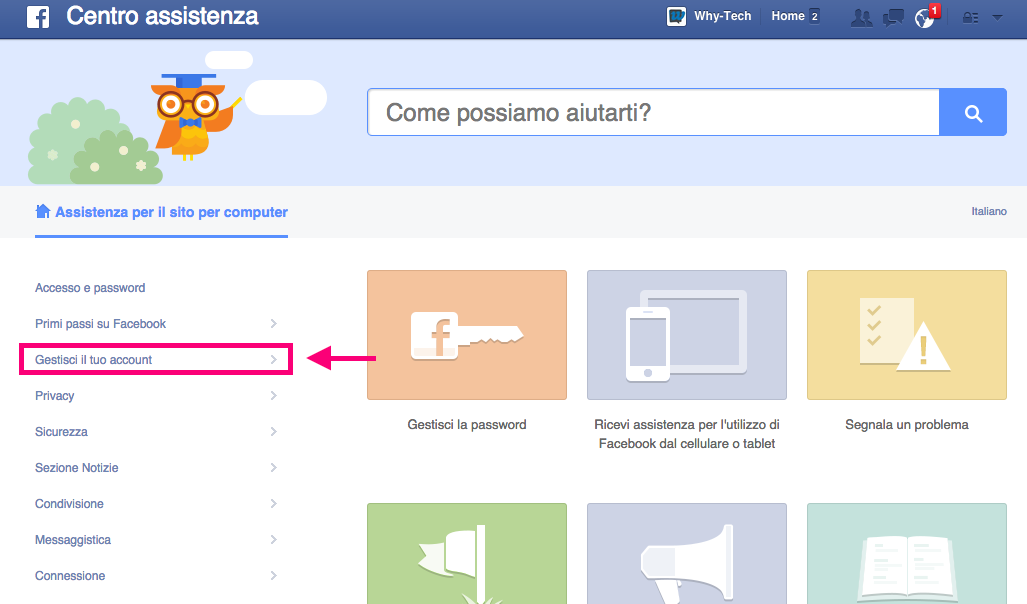Click the Facebook logo in header
Image resolution: width=1027 pixels, height=604 pixels.
(x=38, y=17)
